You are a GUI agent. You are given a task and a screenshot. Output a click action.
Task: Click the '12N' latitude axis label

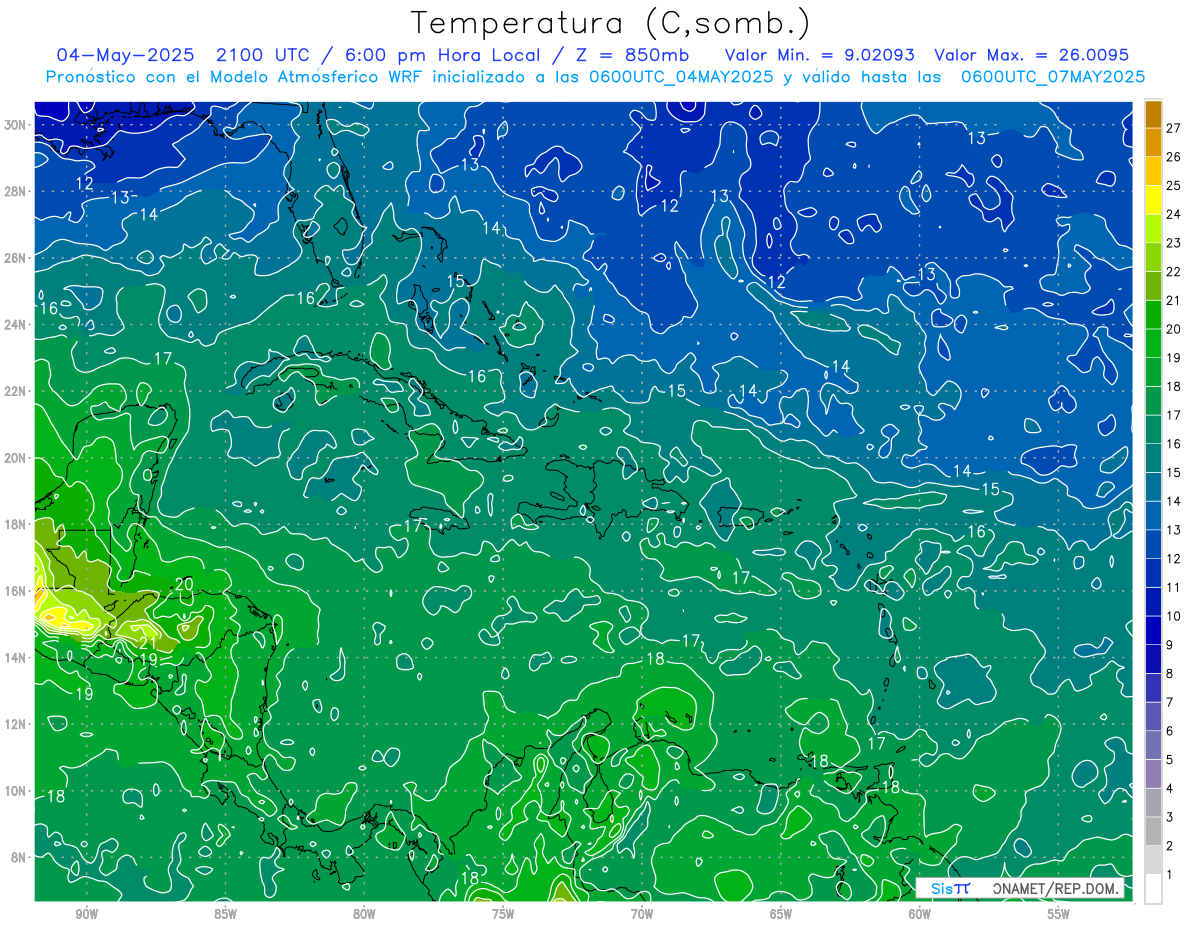click(16, 724)
